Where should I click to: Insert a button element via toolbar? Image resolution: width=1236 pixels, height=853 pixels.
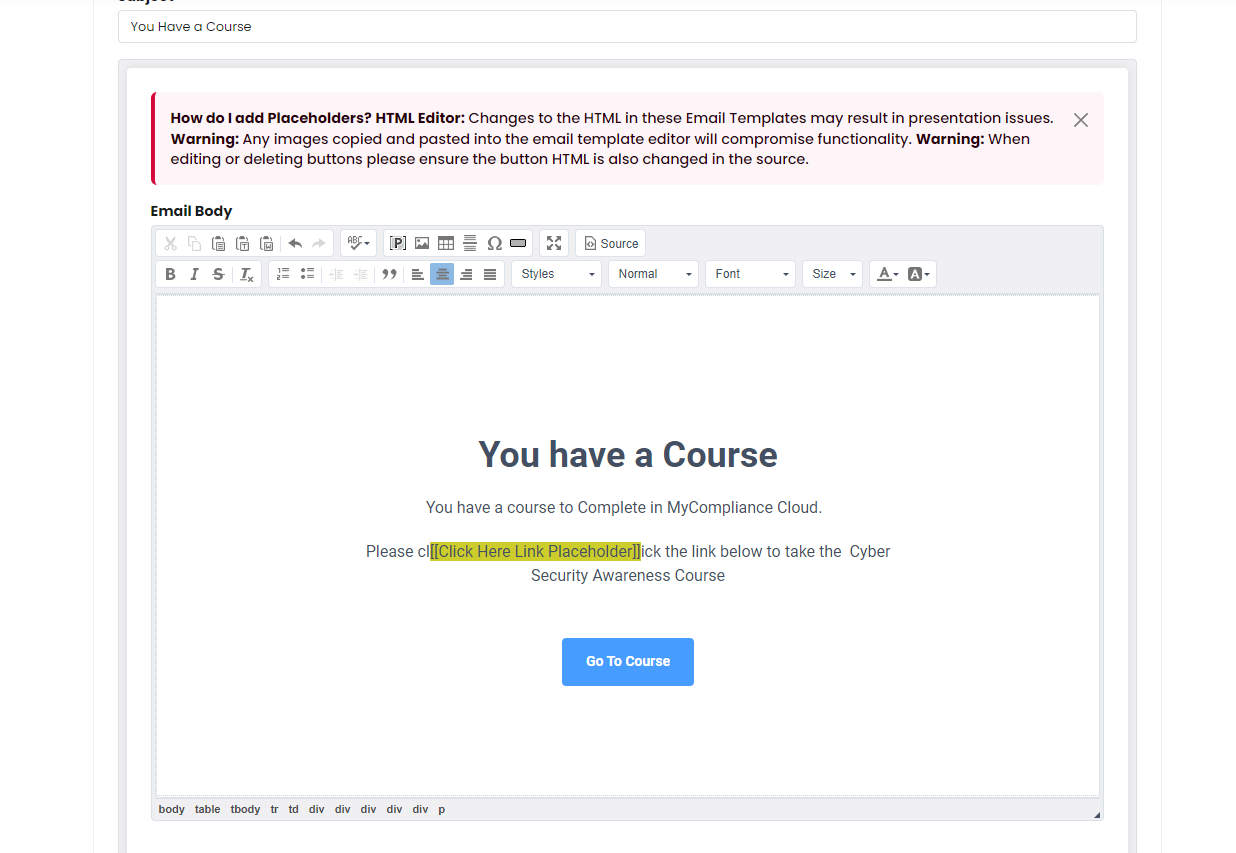tap(518, 243)
